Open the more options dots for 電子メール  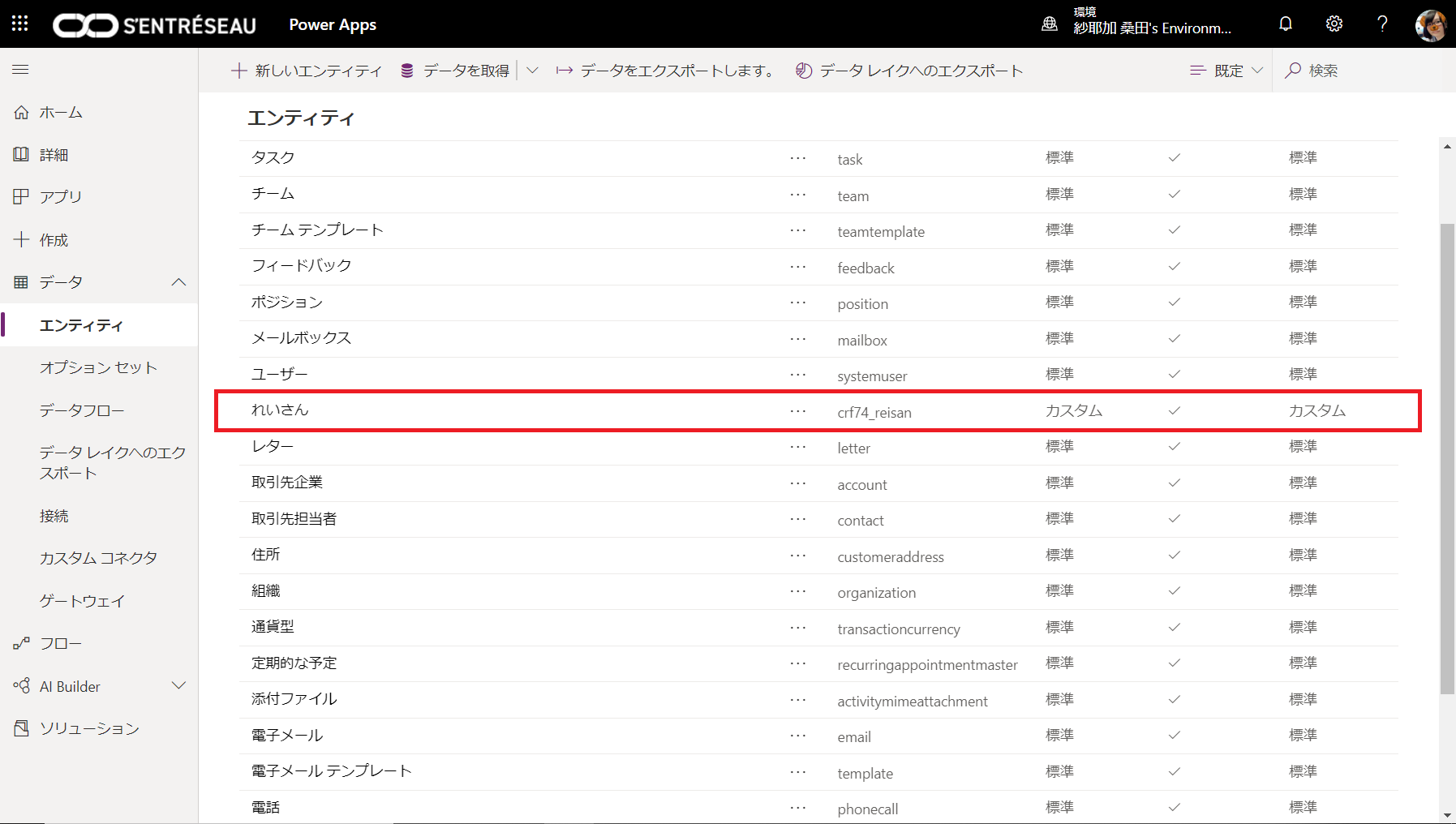(798, 736)
